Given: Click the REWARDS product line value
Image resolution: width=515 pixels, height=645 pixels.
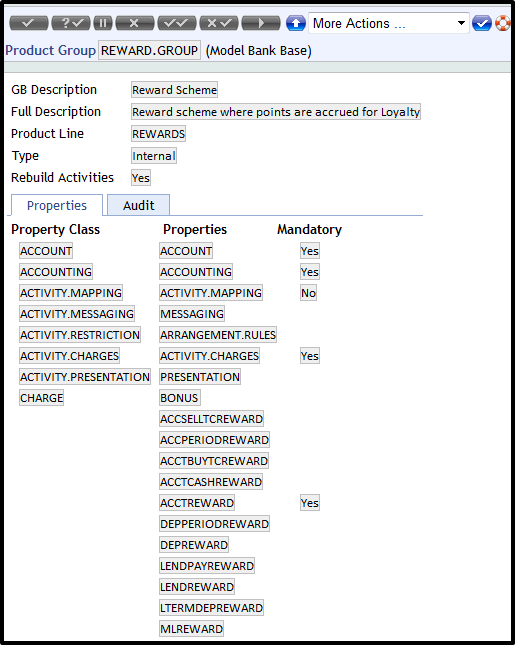Looking at the screenshot, I should [158, 134].
